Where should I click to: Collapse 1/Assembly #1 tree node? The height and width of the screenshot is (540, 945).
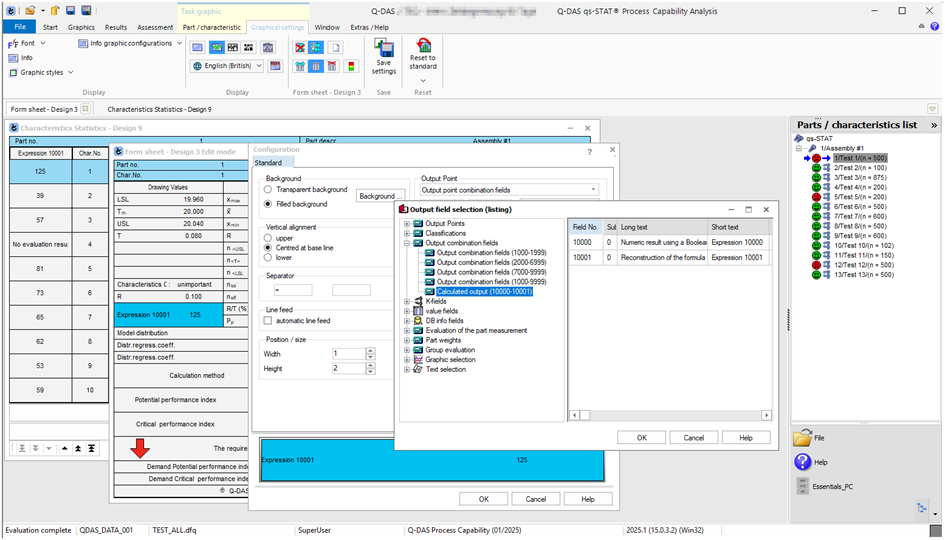(799, 148)
